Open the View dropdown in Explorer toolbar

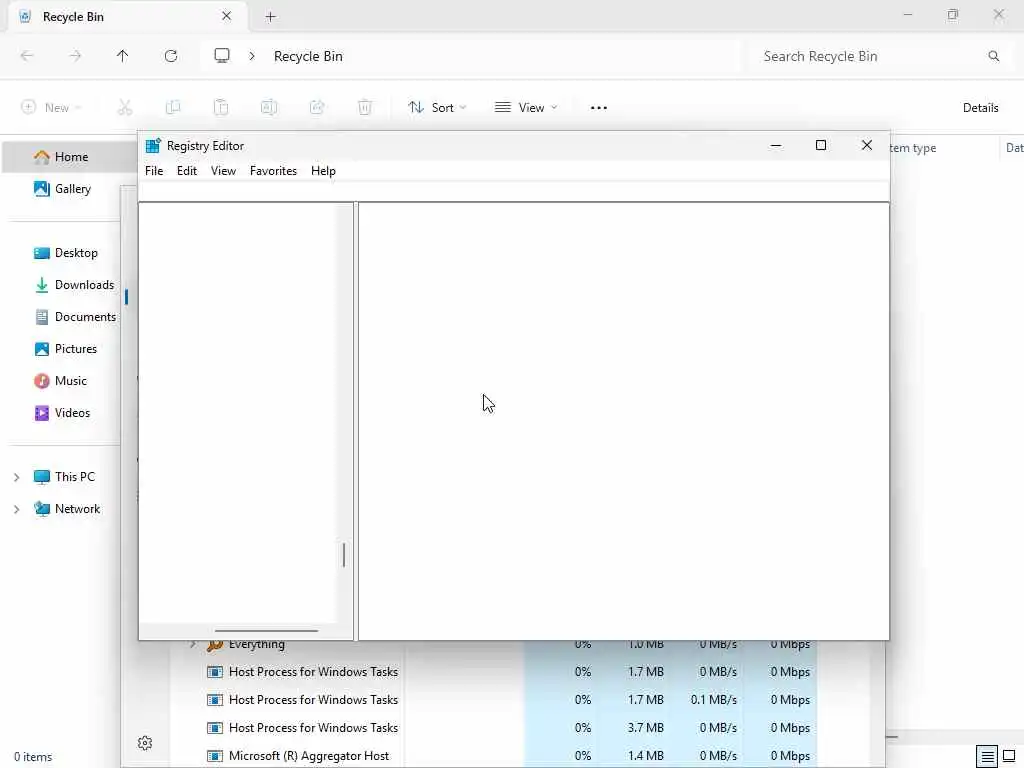(526, 108)
